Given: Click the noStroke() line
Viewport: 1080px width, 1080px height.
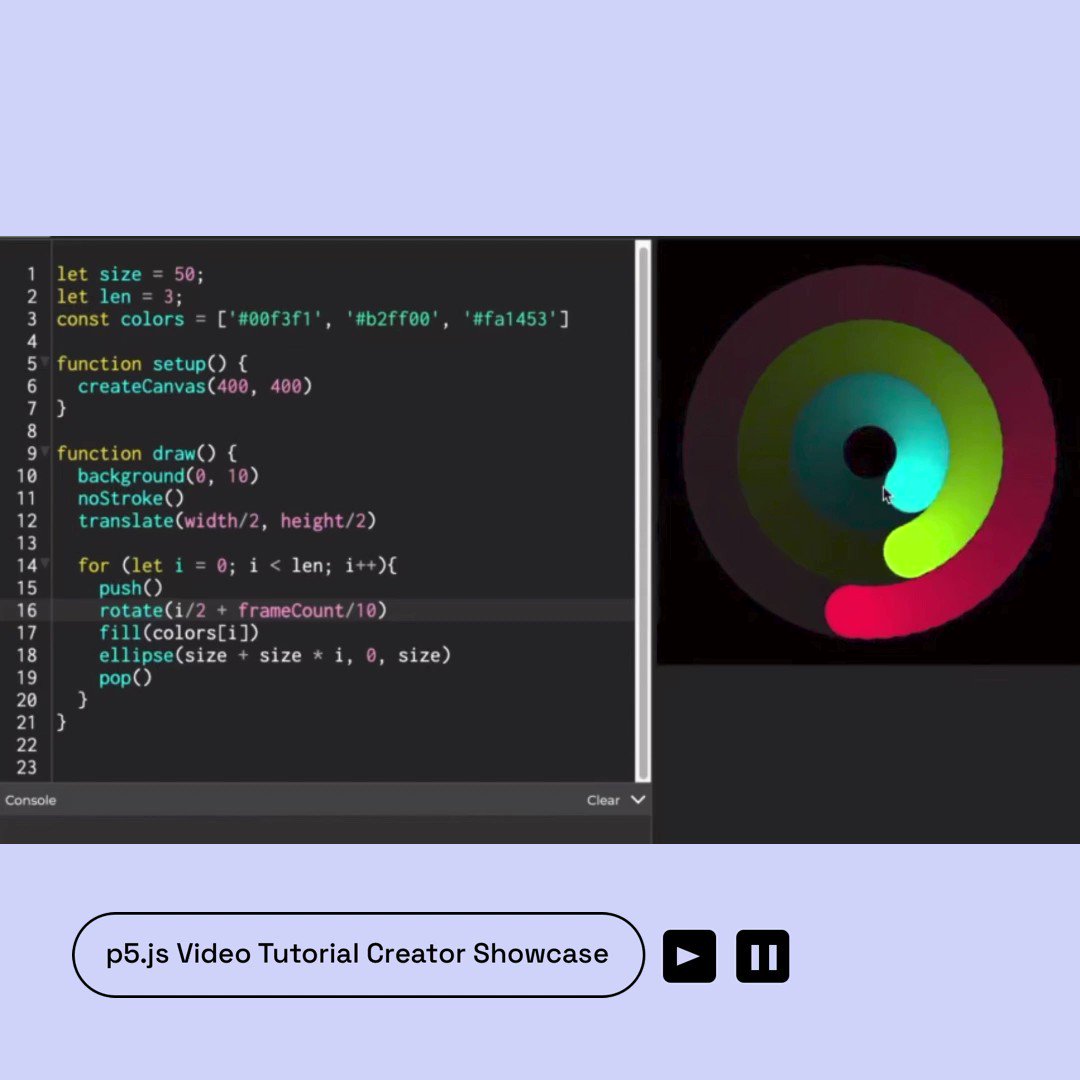Looking at the screenshot, I should coord(131,498).
